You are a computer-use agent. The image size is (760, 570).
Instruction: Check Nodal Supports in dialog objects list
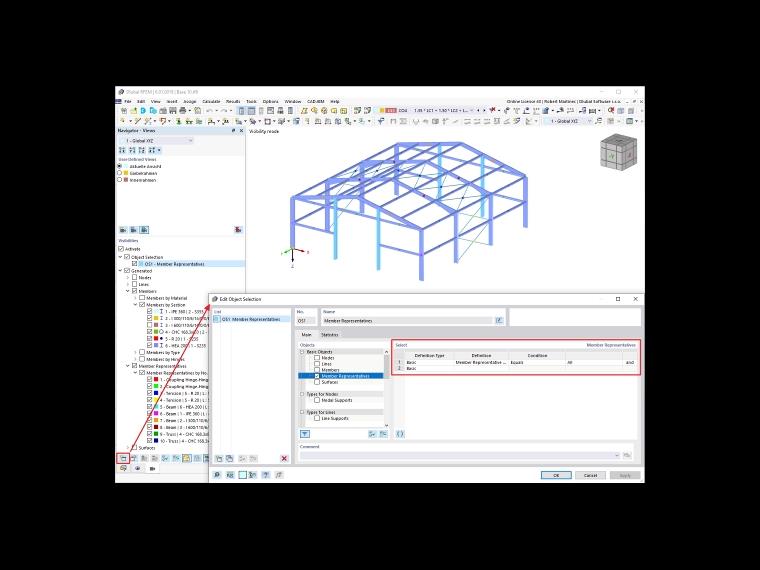click(317, 400)
